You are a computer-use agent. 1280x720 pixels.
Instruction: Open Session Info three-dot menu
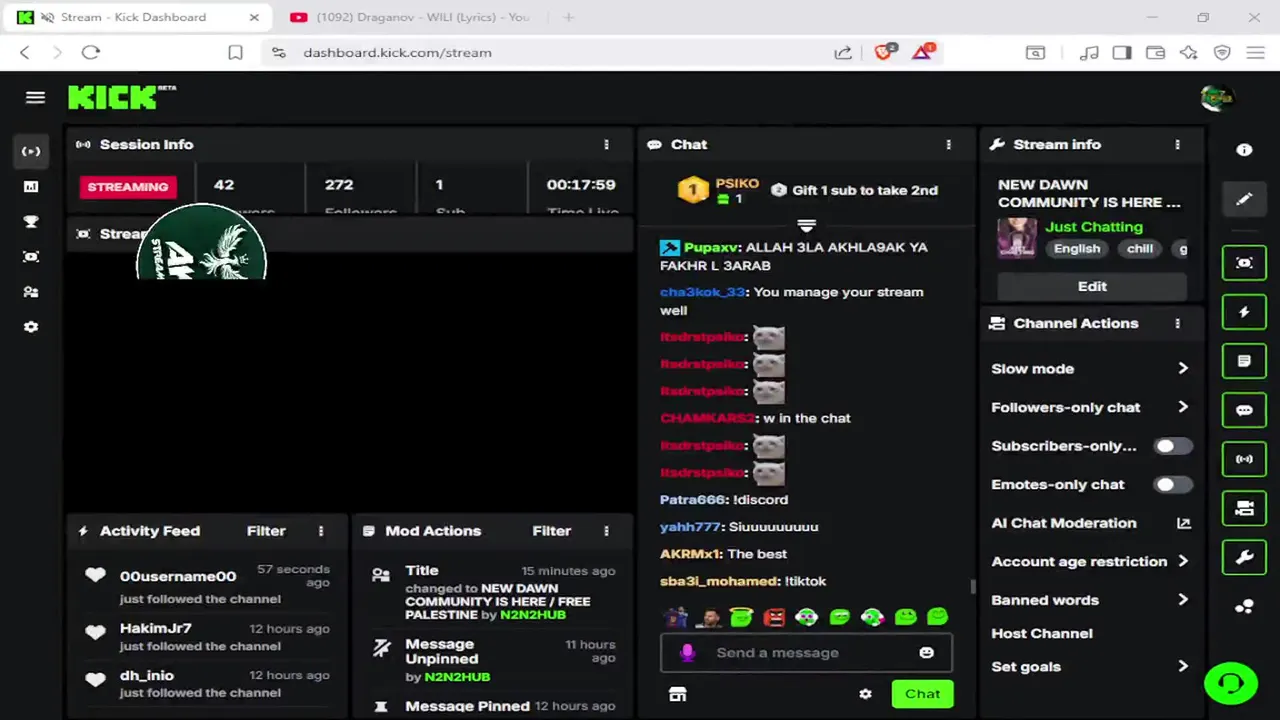606,144
